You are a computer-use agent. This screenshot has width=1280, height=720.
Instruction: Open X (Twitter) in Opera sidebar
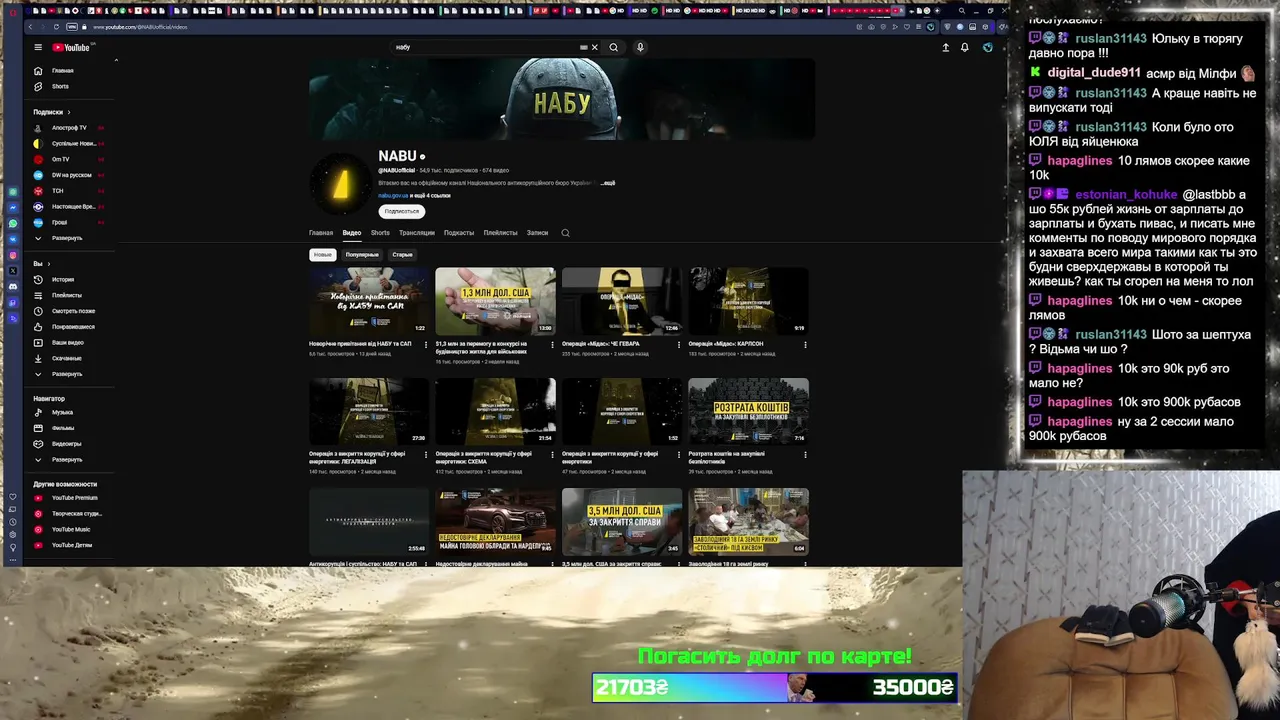tap(13, 271)
